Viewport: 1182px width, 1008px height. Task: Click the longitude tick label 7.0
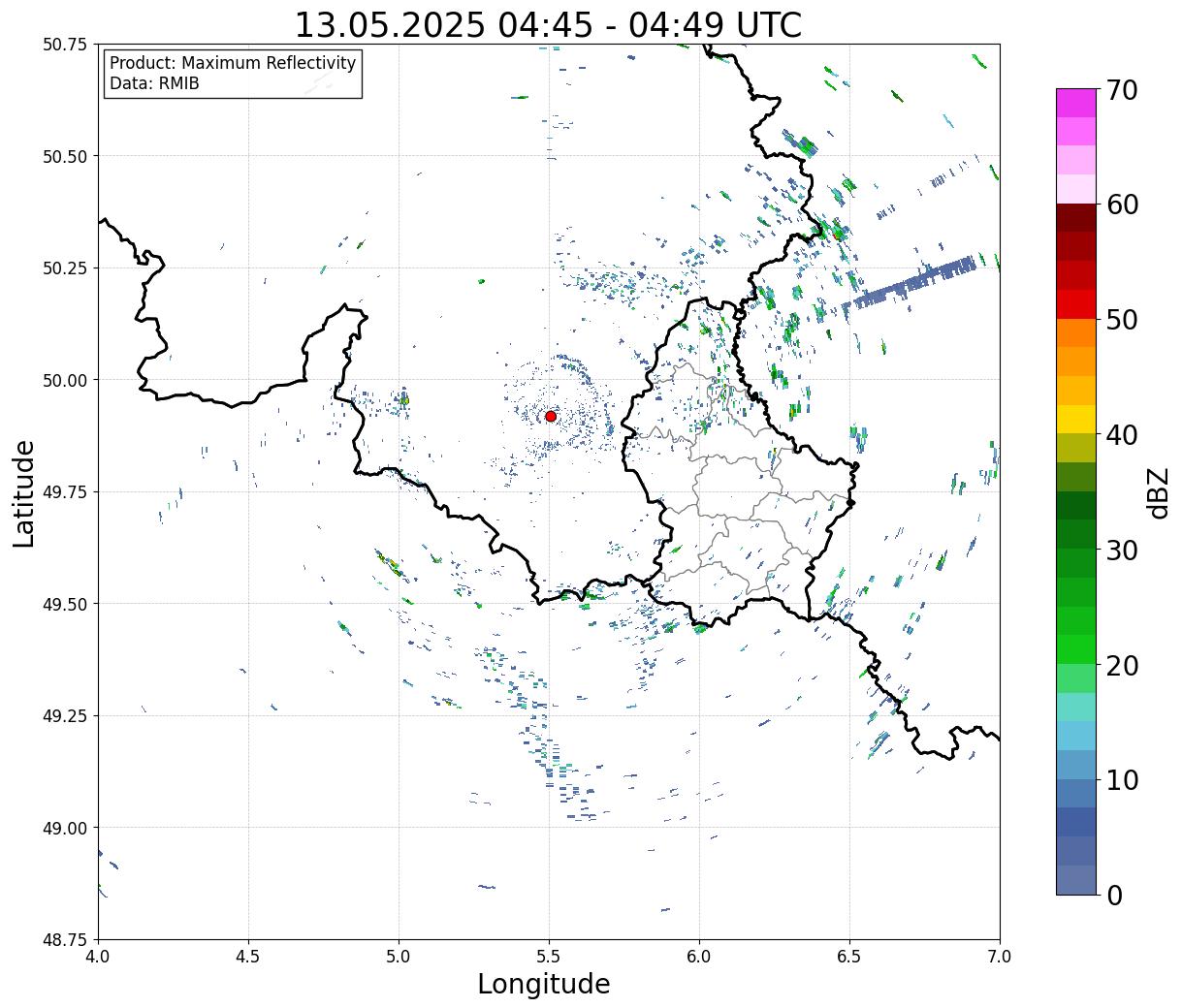1000,957
